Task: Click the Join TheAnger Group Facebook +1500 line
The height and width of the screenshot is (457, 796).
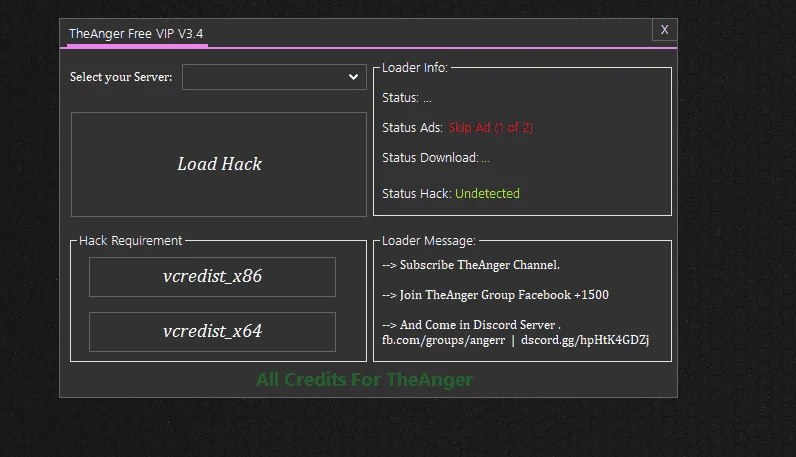Action: click(495, 295)
